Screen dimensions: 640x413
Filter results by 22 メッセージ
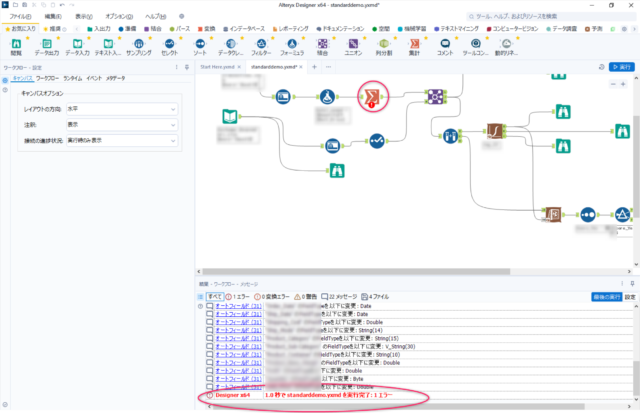point(339,297)
